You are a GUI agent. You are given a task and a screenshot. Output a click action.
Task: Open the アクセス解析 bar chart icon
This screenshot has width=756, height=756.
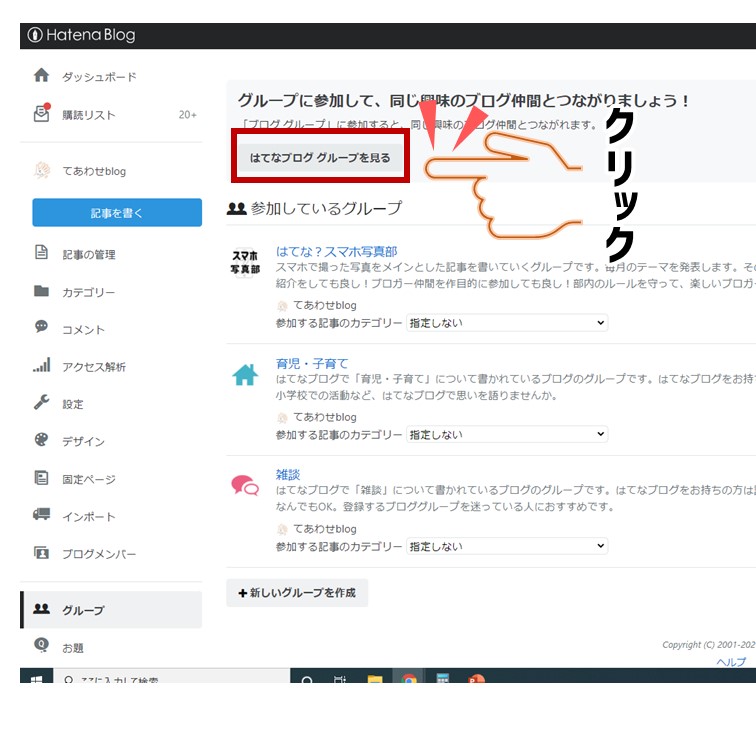point(41,365)
